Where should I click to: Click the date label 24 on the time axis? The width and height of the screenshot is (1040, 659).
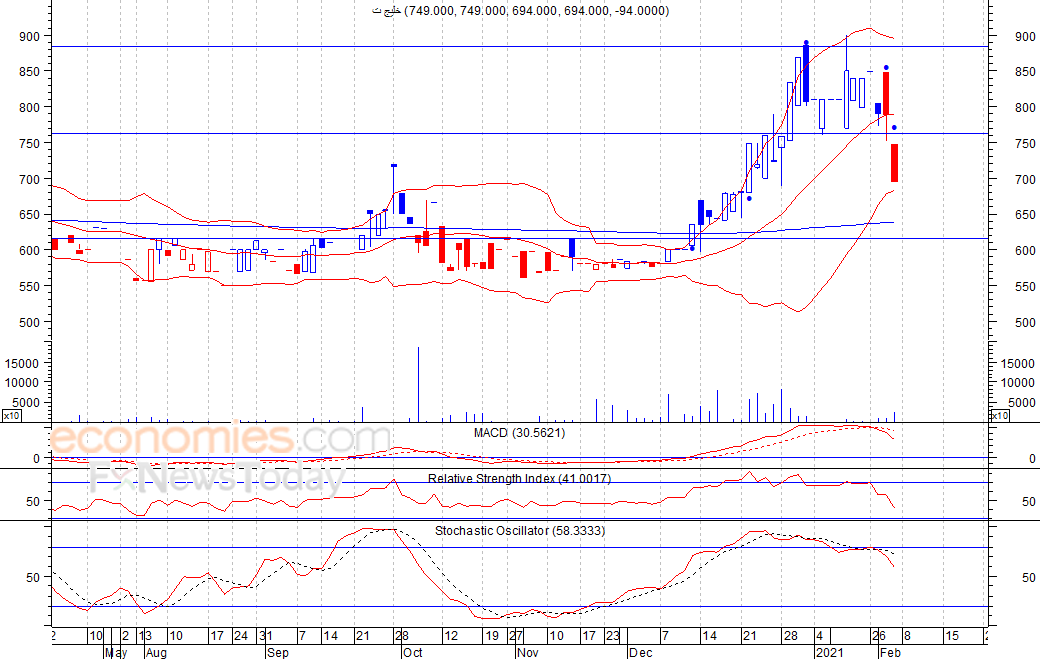pyautogui.click(x=241, y=636)
